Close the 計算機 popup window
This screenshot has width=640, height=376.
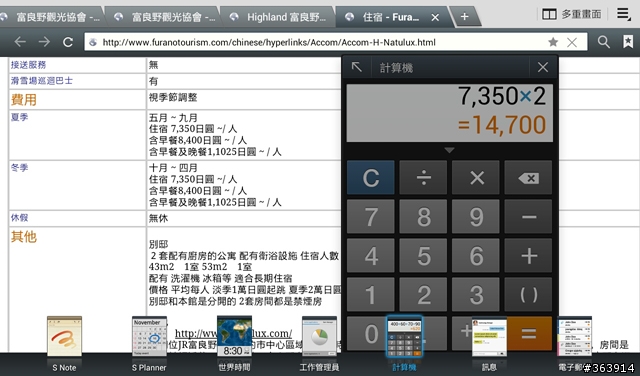pos(543,67)
